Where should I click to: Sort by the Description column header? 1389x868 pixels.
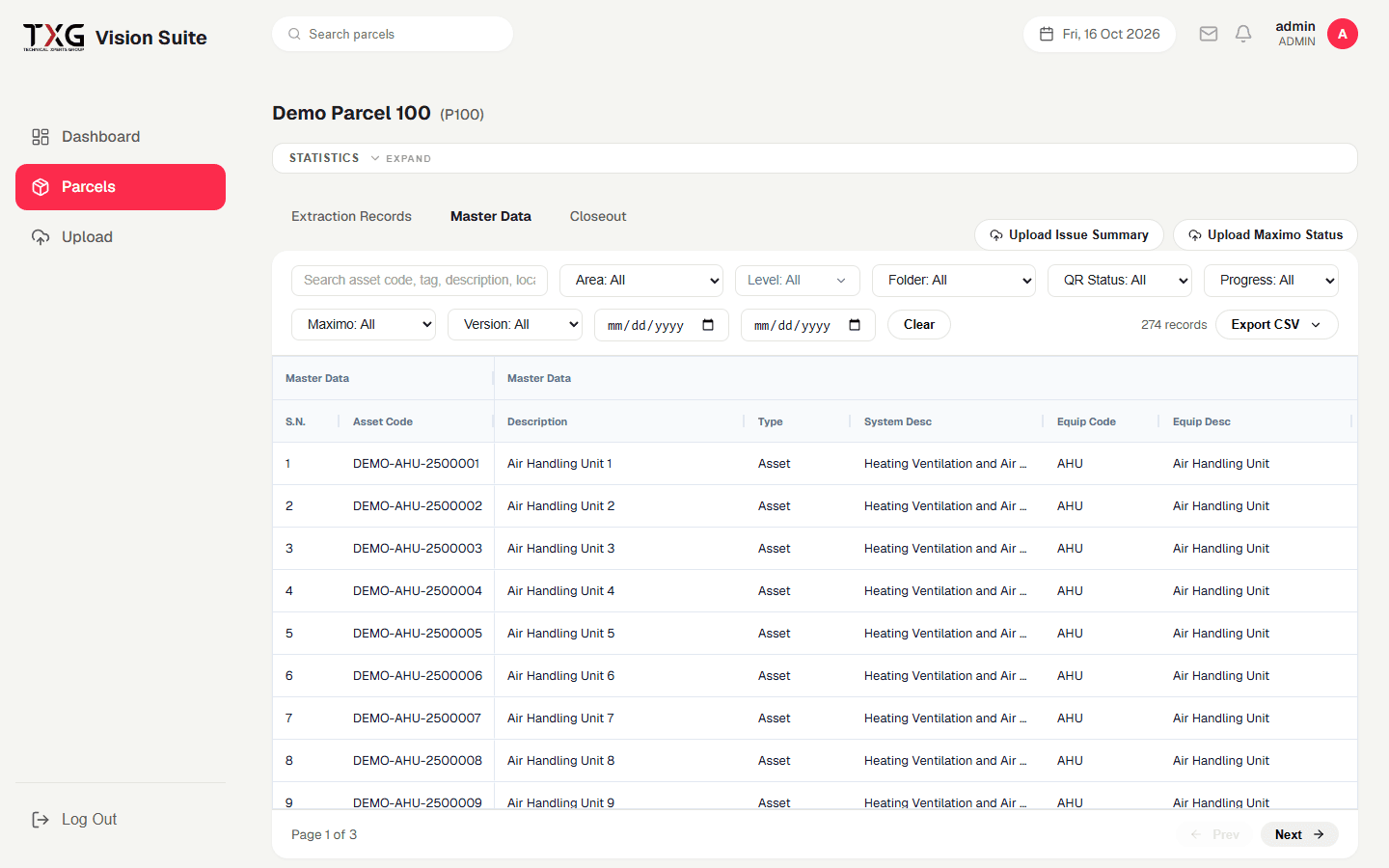click(537, 421)
